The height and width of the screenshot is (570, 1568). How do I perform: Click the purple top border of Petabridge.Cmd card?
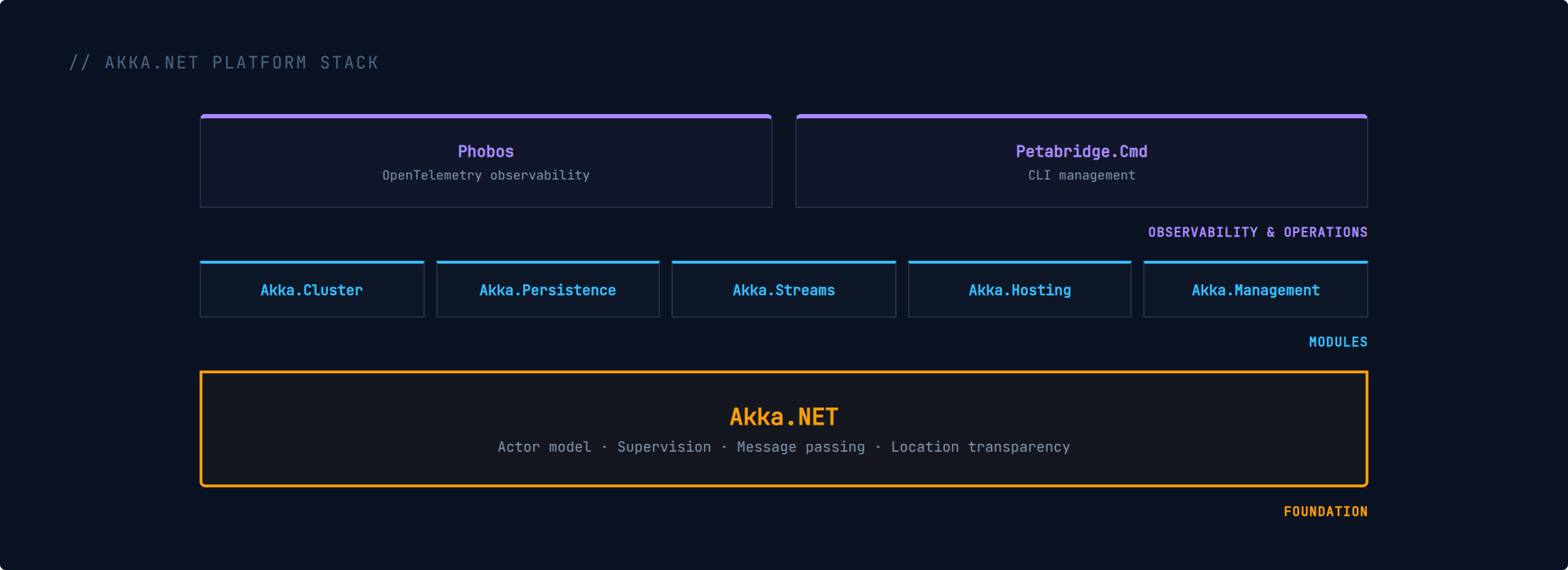tap(1081, 116)
